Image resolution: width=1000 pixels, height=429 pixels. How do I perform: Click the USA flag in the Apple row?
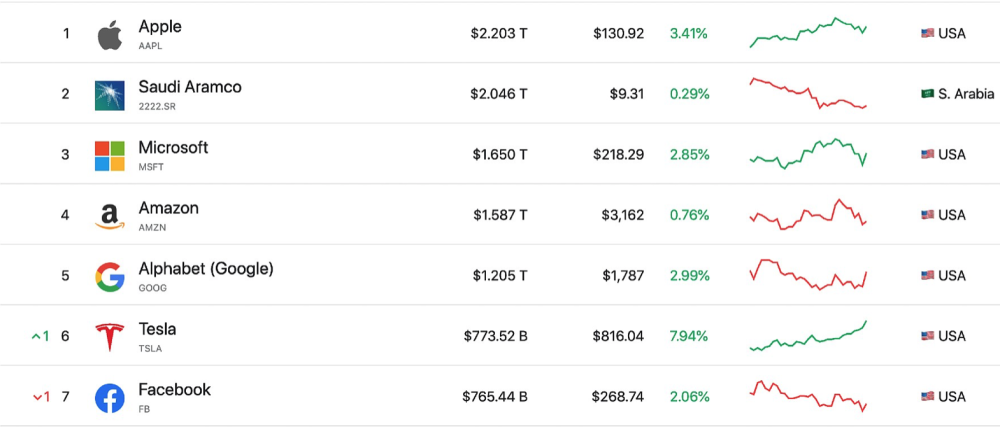click(x=927, y=33)
